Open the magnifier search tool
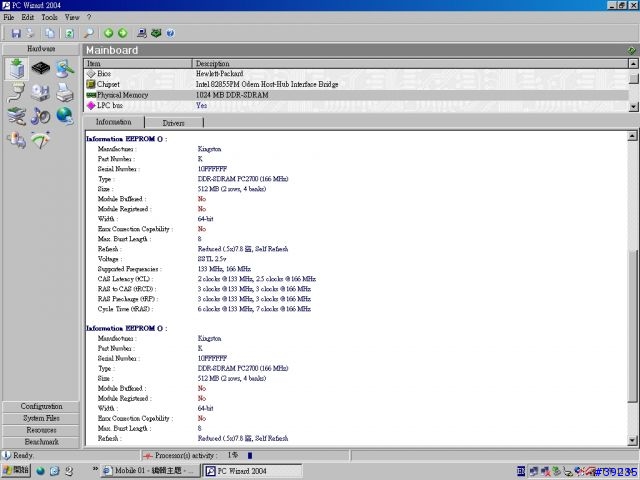 coord(89,33)
